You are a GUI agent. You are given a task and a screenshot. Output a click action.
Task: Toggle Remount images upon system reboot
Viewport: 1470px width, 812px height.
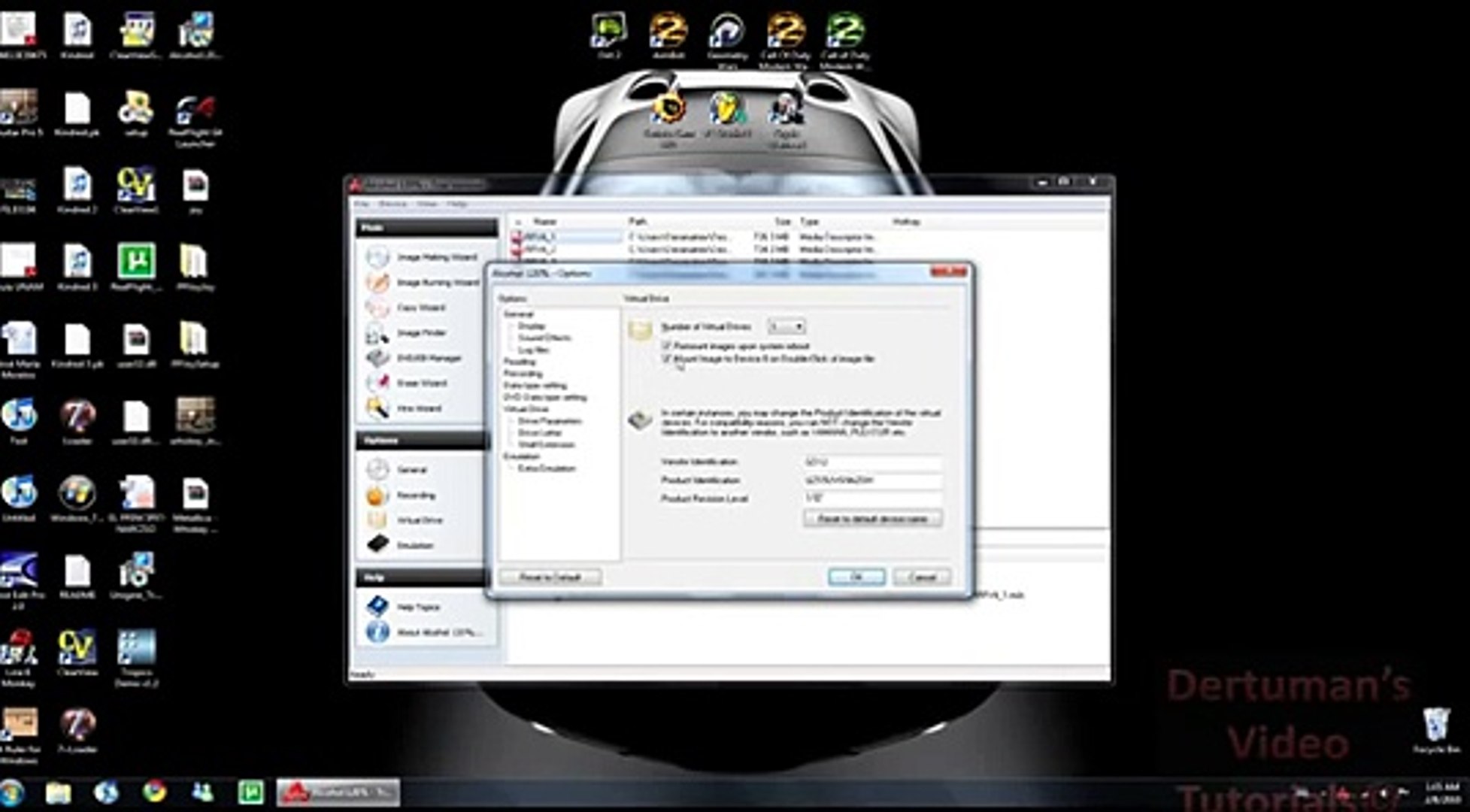tap(666, 346)
